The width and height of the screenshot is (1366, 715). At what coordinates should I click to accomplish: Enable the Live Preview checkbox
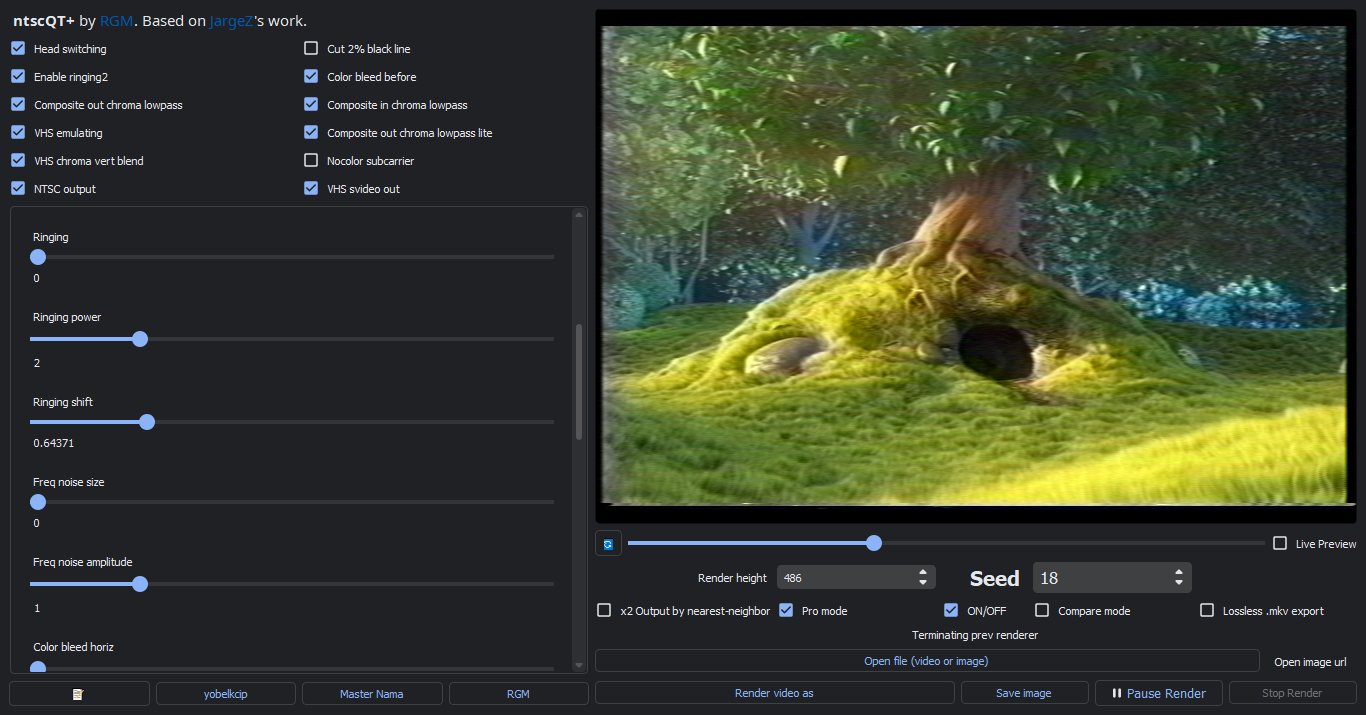click(1280, 543)
